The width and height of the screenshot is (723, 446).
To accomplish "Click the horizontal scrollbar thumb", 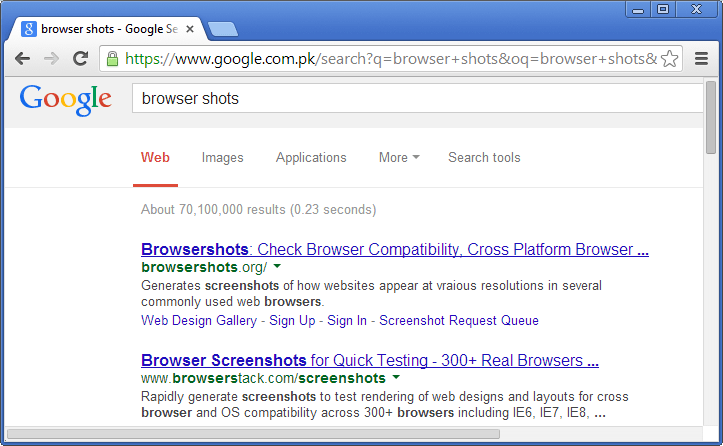I will click(x=254, y=434).
